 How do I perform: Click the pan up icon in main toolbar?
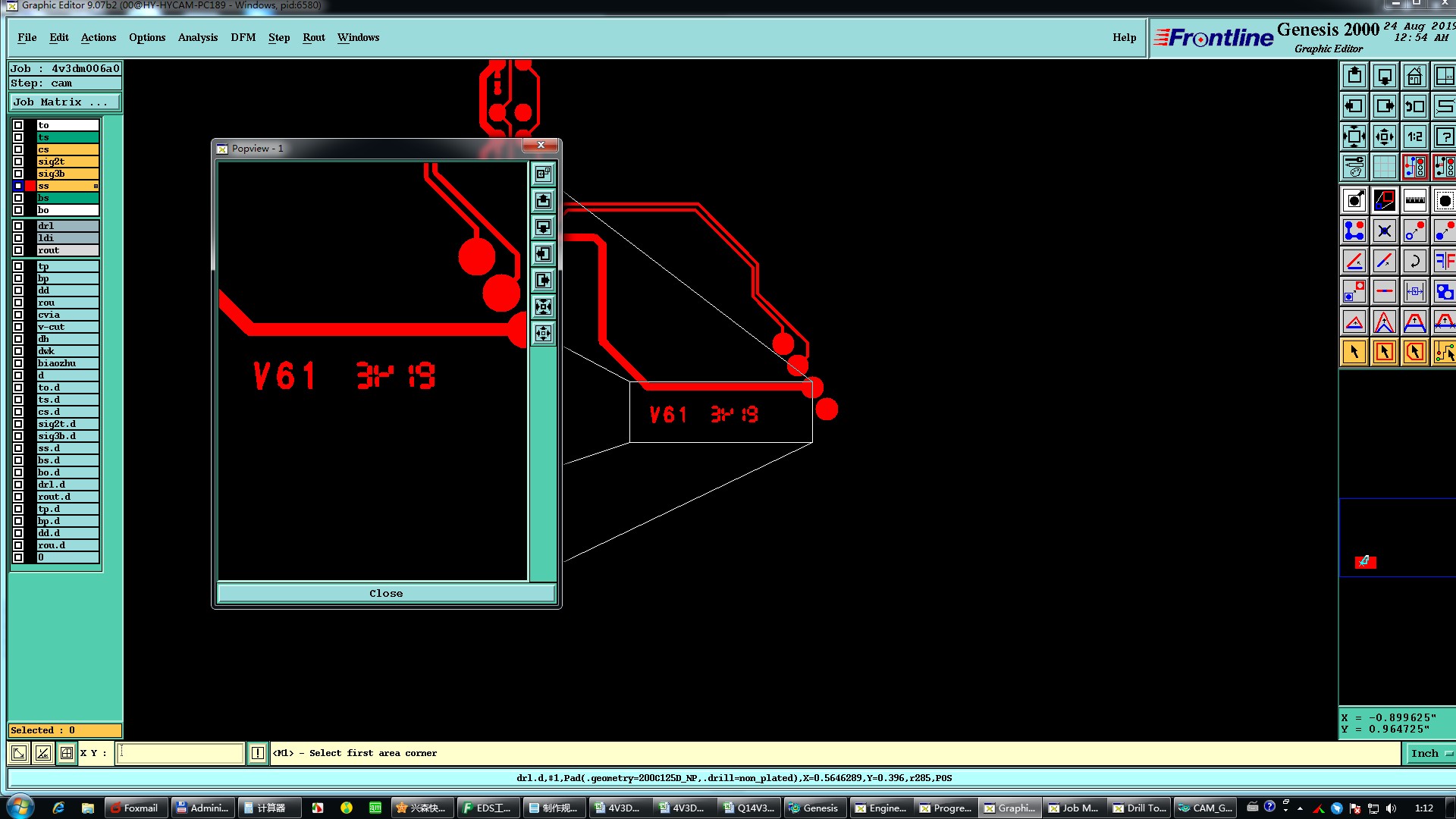click(x=1354, y=76)
